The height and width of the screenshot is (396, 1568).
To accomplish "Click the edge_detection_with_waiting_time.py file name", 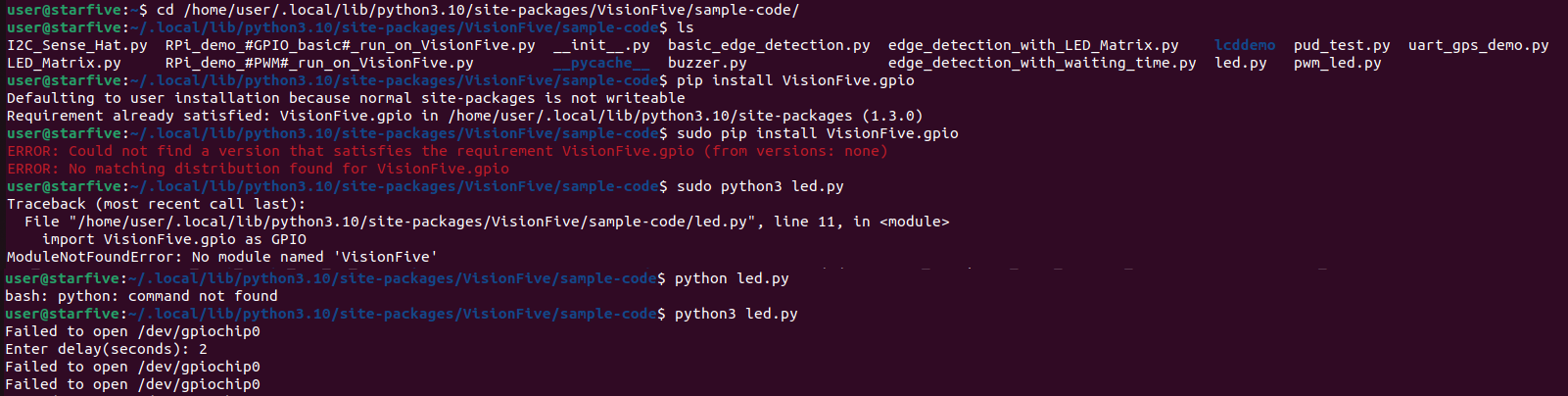I will coord(1042,63).
